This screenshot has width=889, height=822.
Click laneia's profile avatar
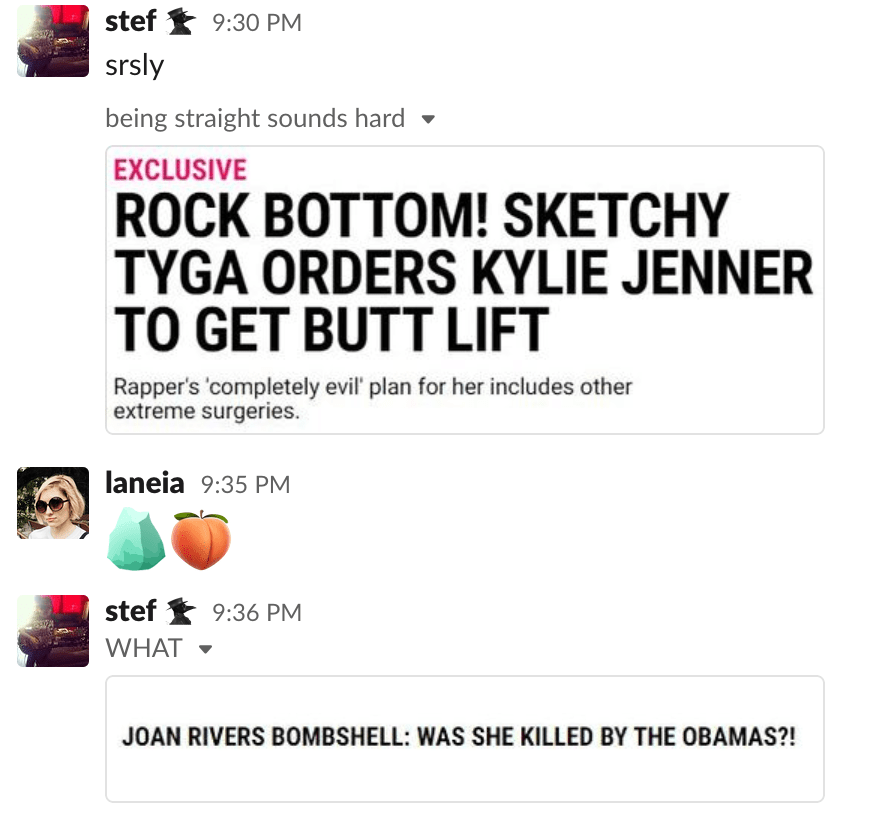[53, 503]
